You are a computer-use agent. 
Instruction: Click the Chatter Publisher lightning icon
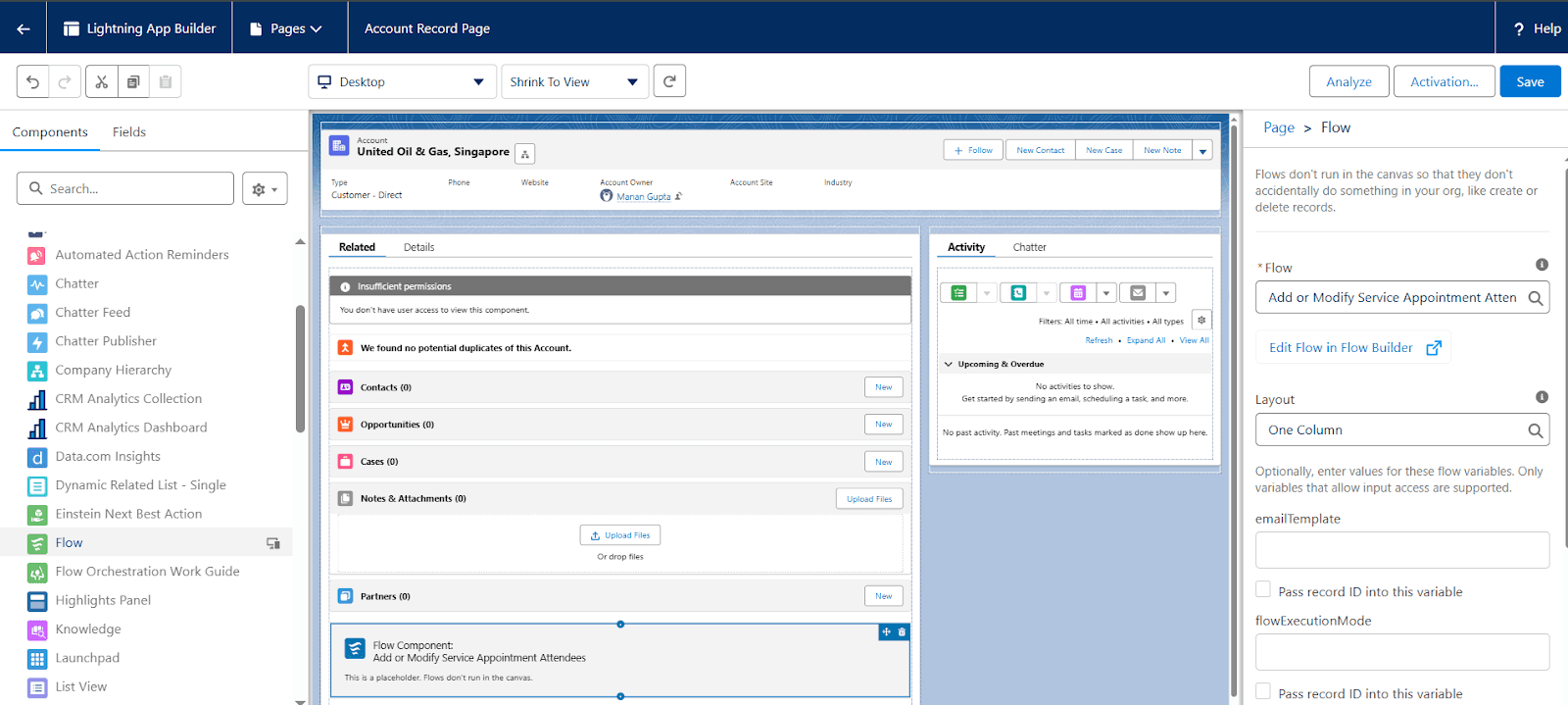click(x=37, y=342)
